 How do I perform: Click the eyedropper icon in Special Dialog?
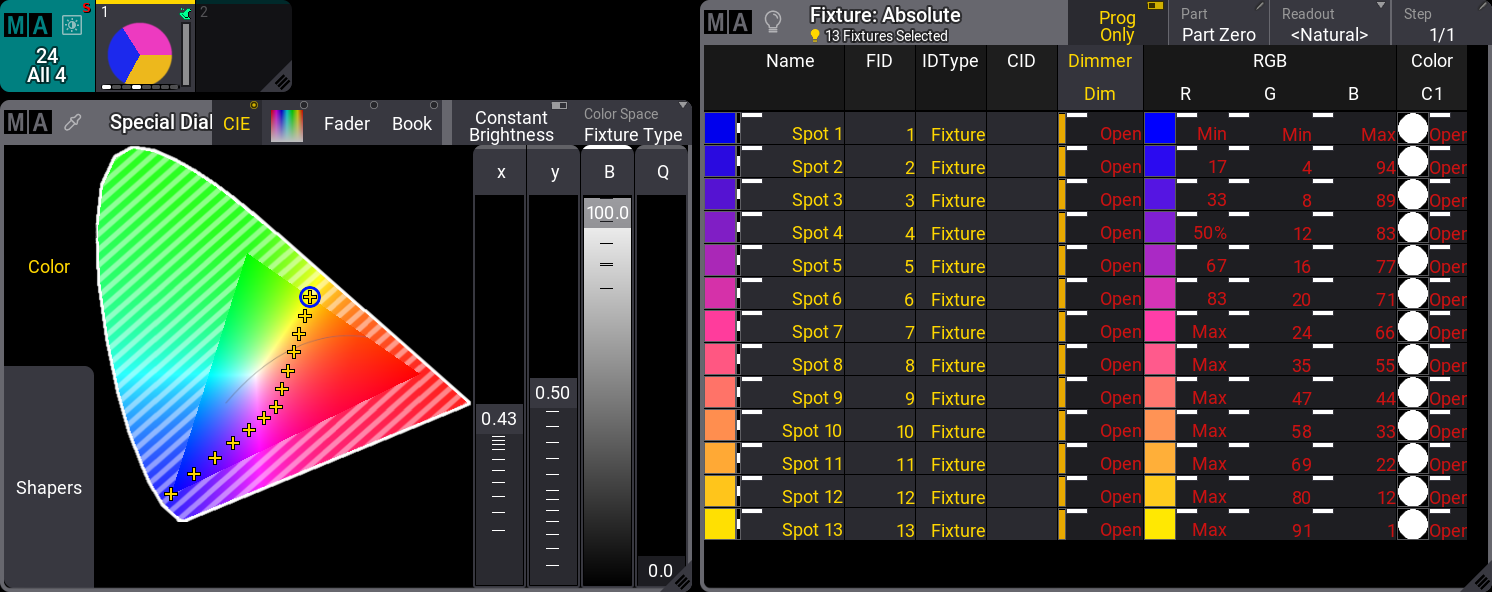click(x=73, y=123)
